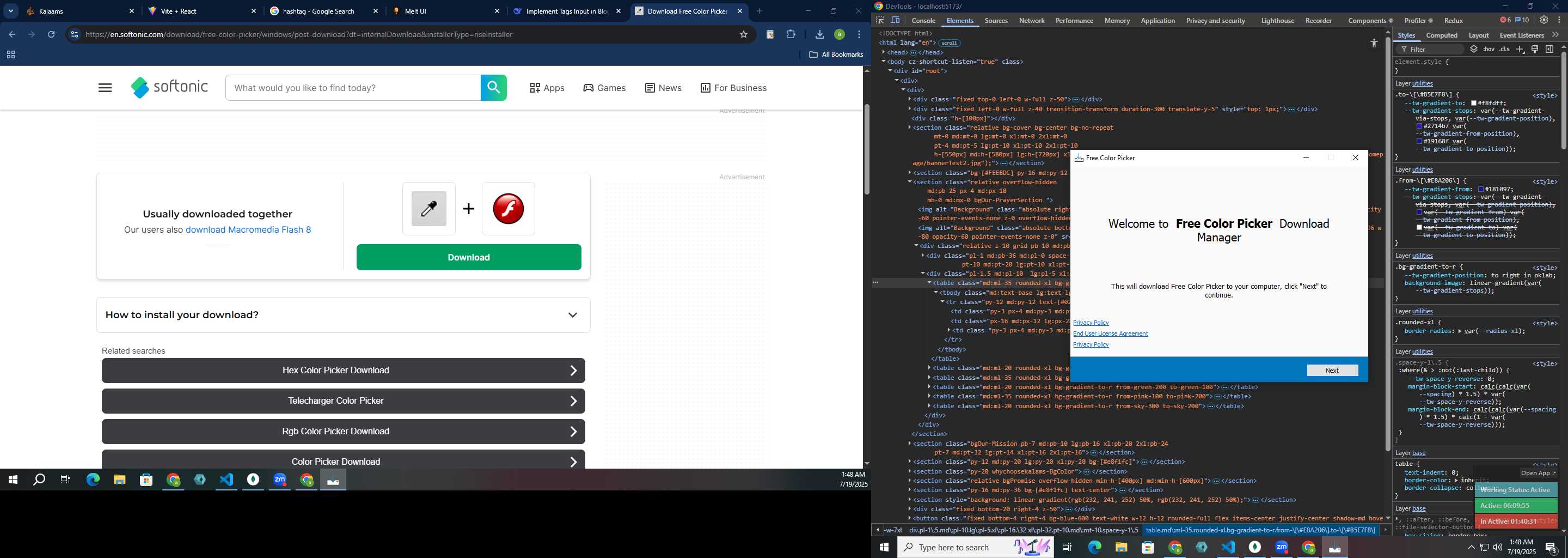Open Chrome downloads icon
The image size is (1568, 558).
click(x=819, y=35)
